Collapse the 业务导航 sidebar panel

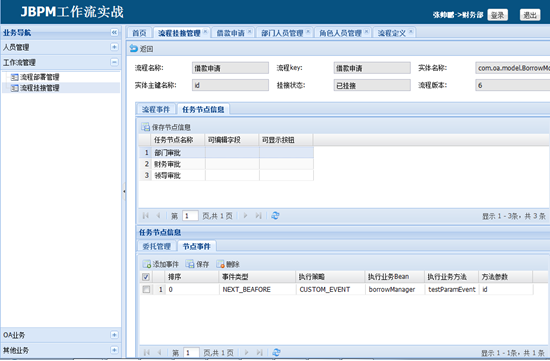[114, 32]
